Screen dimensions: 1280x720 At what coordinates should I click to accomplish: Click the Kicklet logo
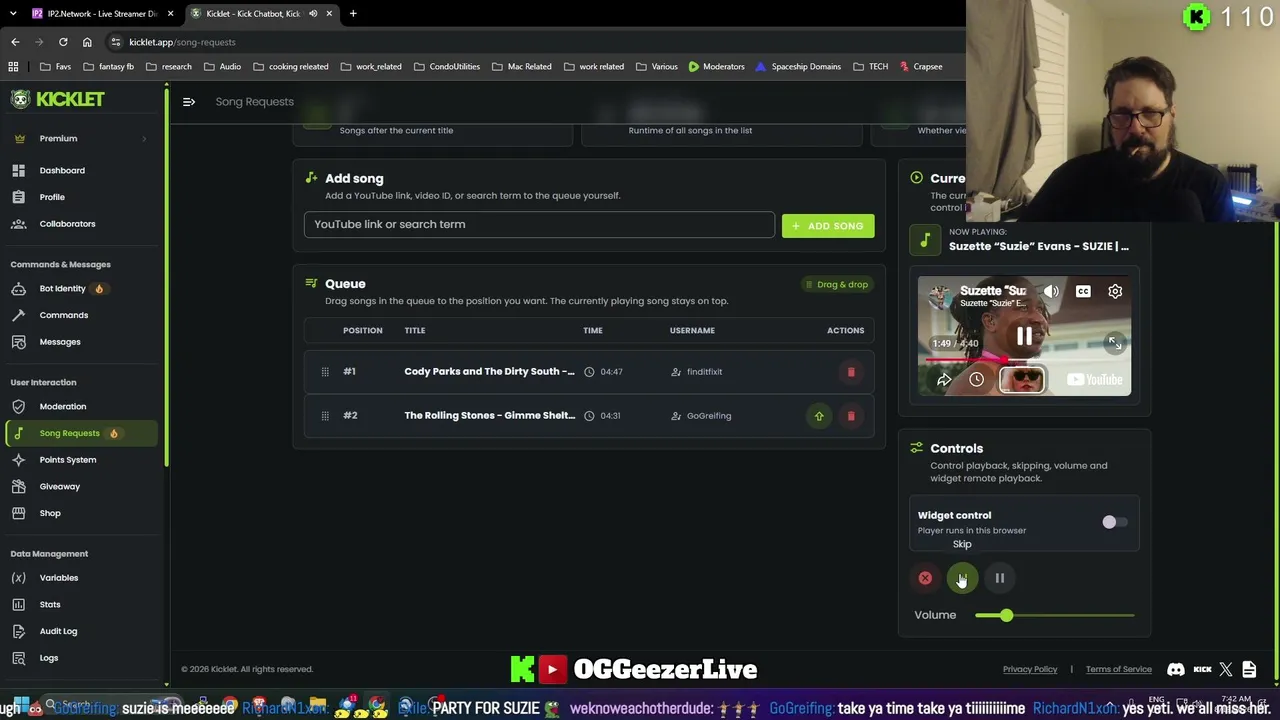58,99
